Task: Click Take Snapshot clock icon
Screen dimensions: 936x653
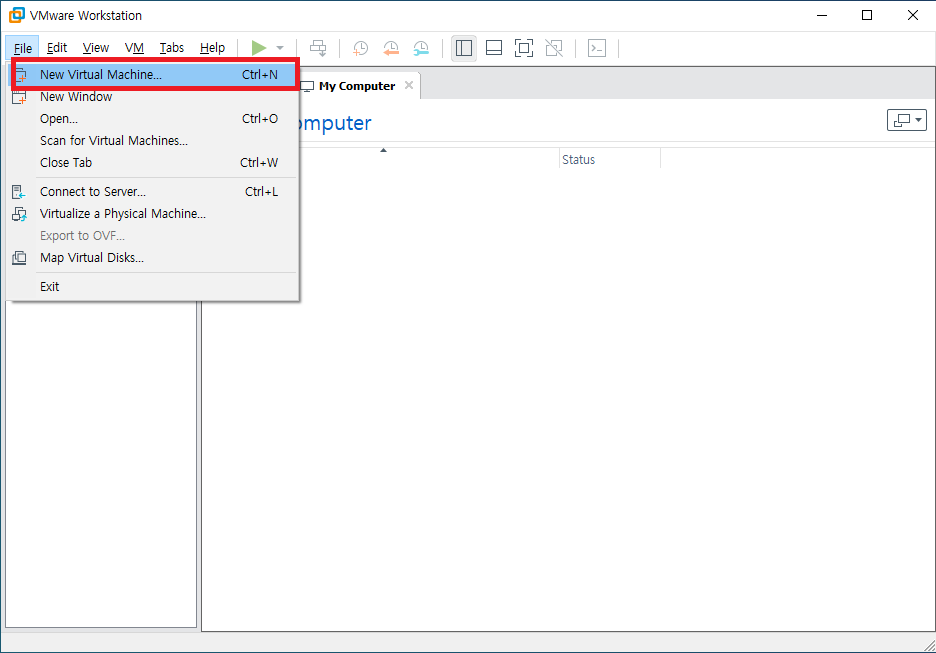Action: pyautogui.click(x=360, y=48)
